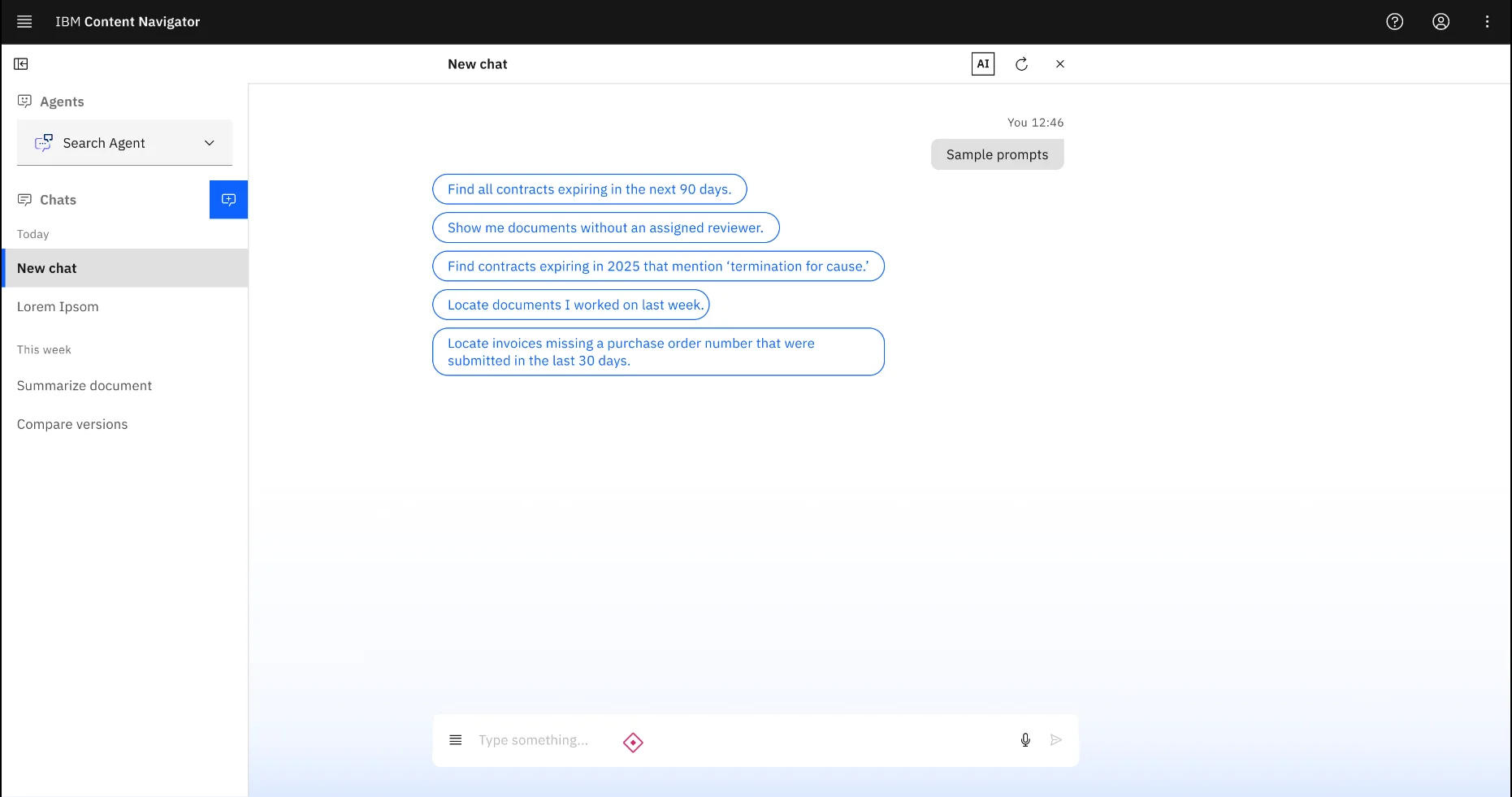This screenshot has width=1512, height=797.
Task: Close the New chat panel
Action: coord(1059,64)
